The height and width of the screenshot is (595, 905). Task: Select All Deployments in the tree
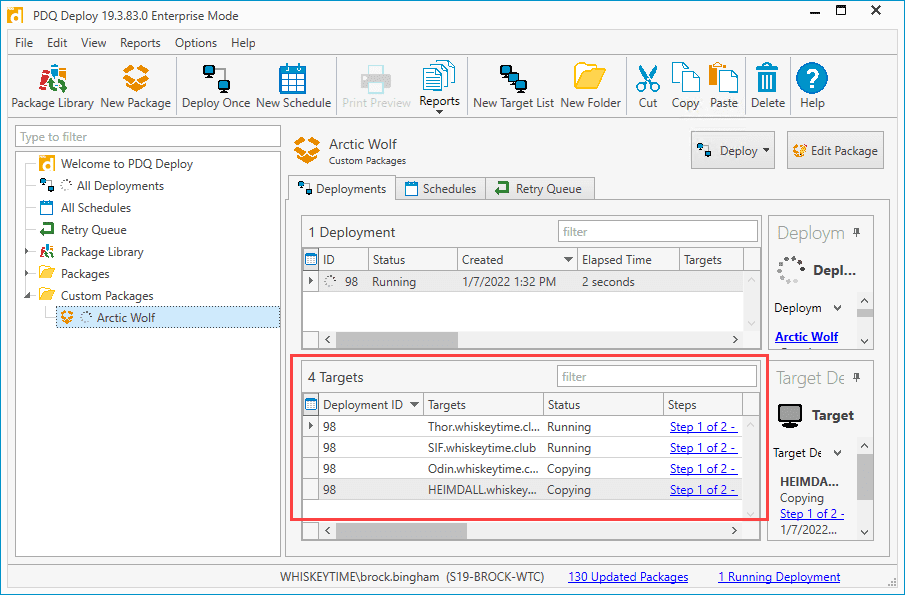120,186
